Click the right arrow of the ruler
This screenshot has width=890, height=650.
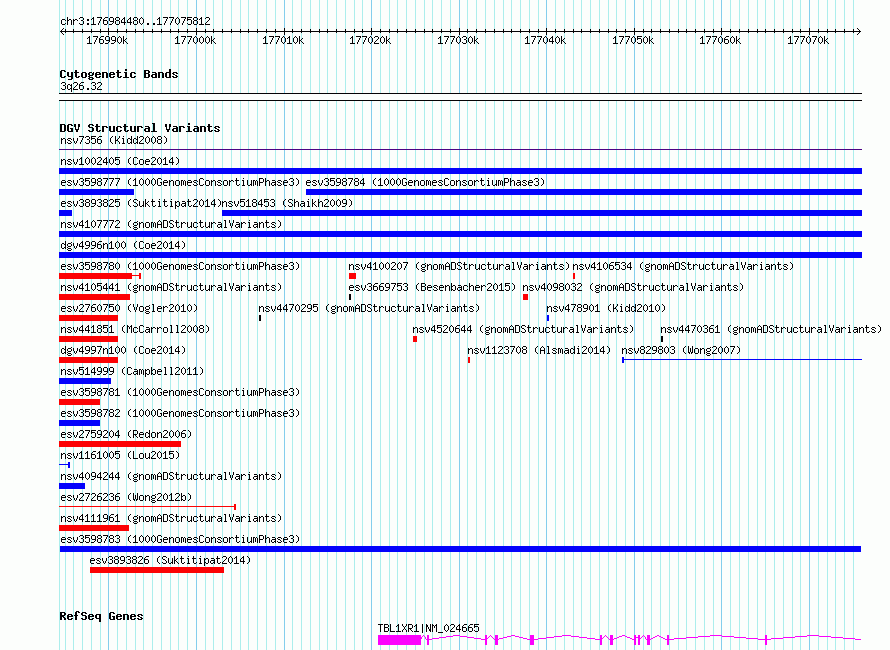(x=858, y=31)
